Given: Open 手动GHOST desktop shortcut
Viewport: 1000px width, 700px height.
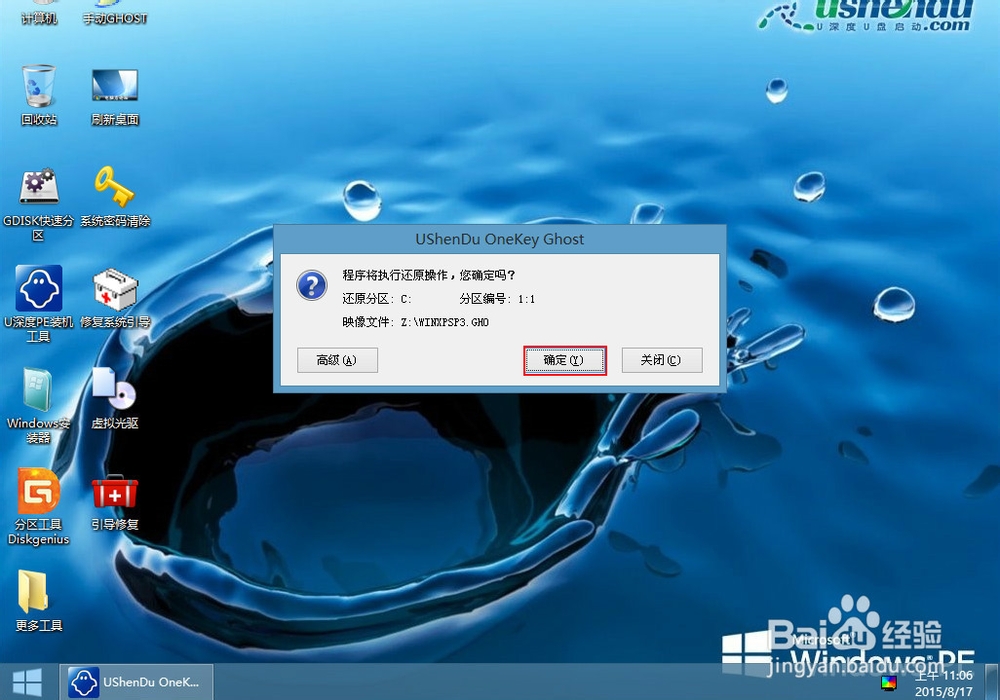Looking at the screenshot, I should [x=115, y=13].
